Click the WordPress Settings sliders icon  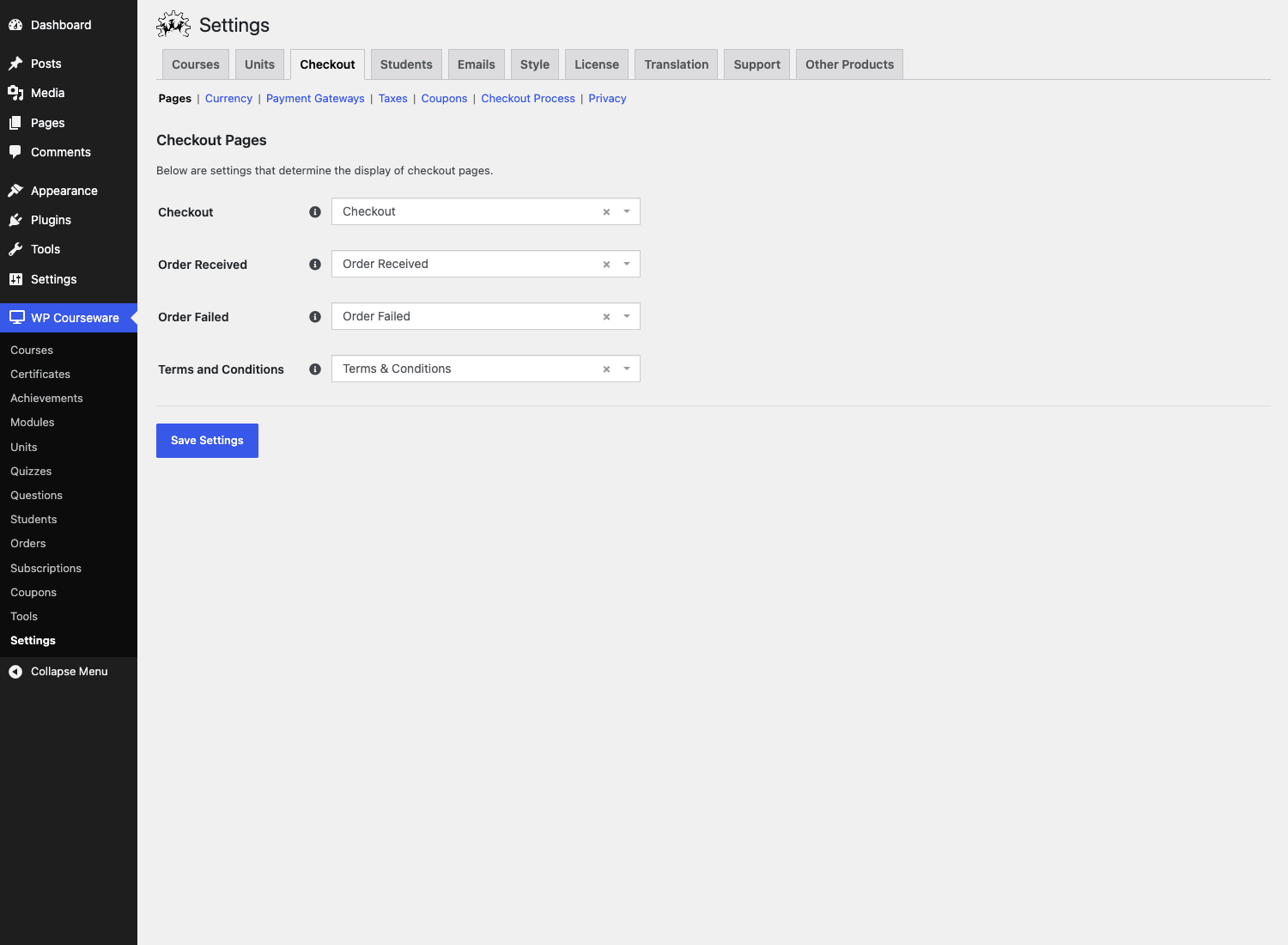(15, 279)
